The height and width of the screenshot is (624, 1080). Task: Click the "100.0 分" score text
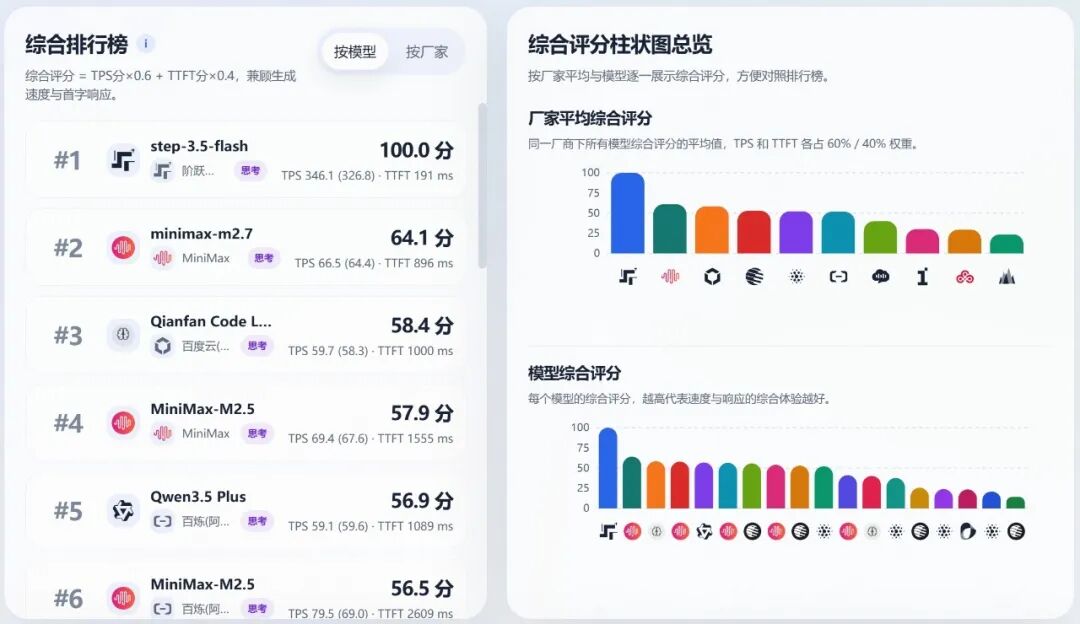pos(417,150)
